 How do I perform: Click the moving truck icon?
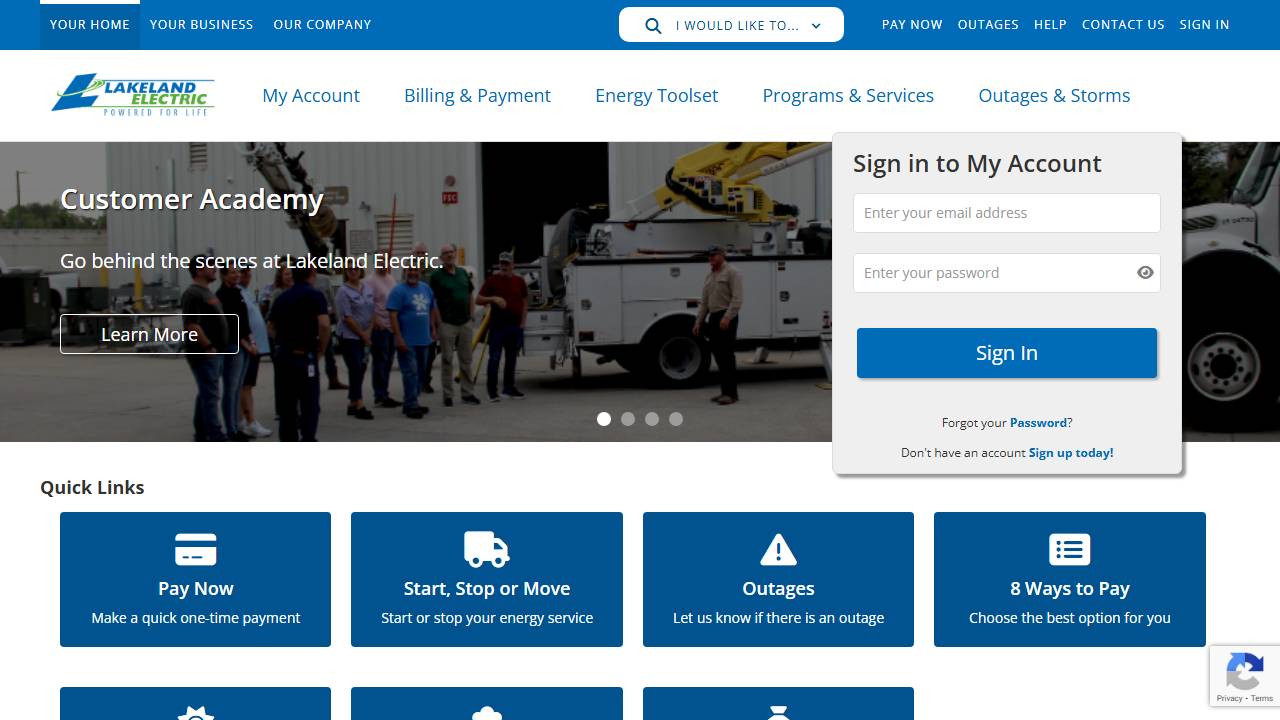pos(487,550)
